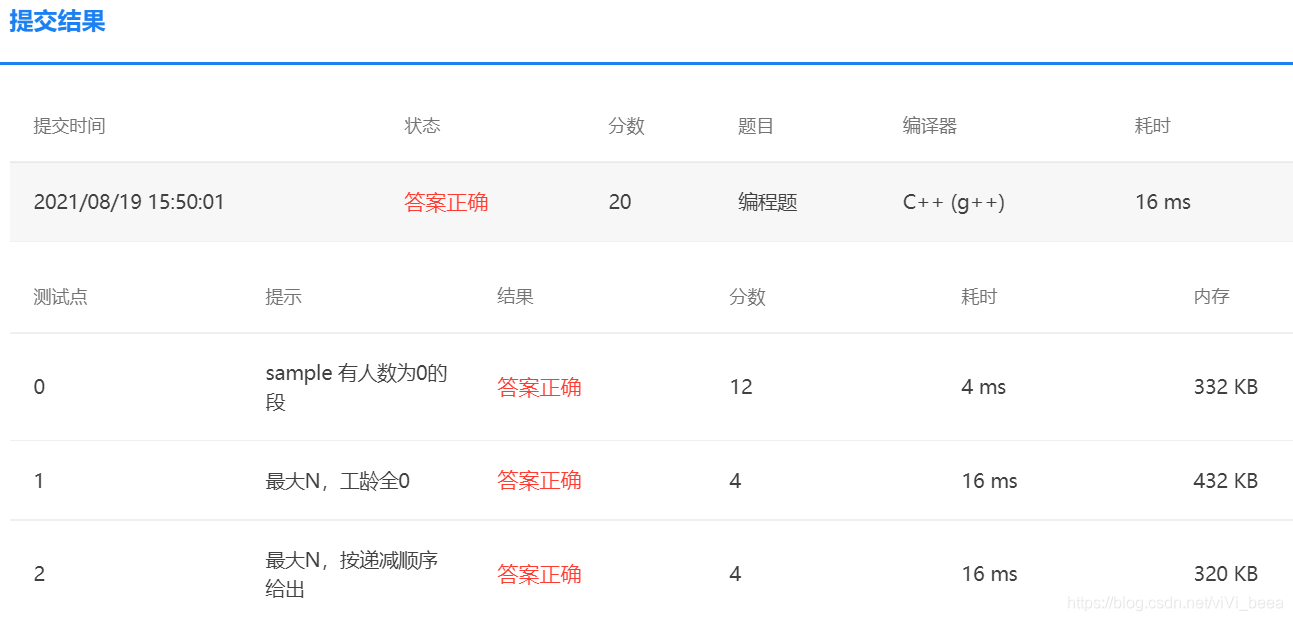This screenshot has height=621, width=1293.
Task: Click the 提交结果 heading
Action: [57, 22]
